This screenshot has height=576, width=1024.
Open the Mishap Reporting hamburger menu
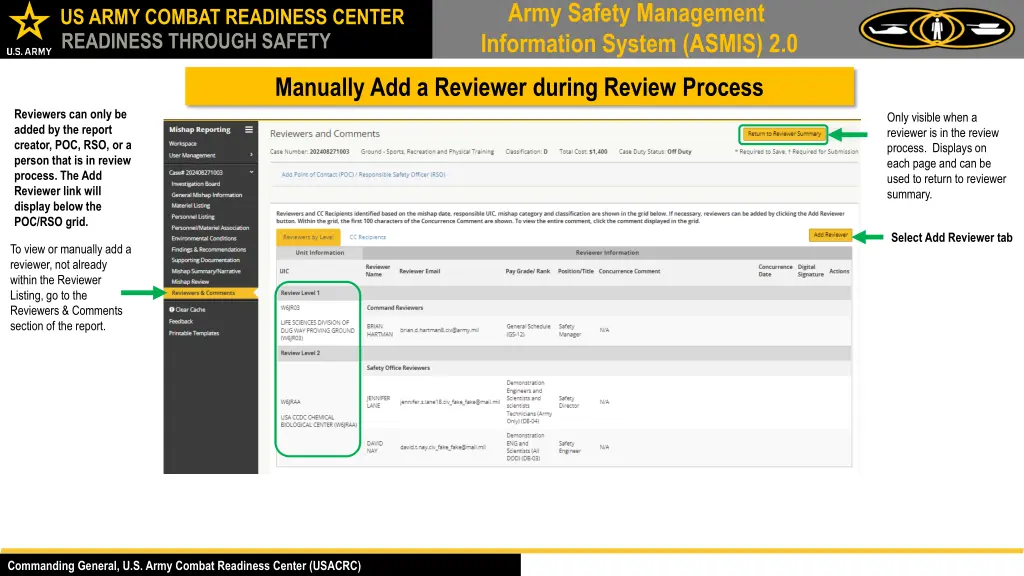pos(248,129)
